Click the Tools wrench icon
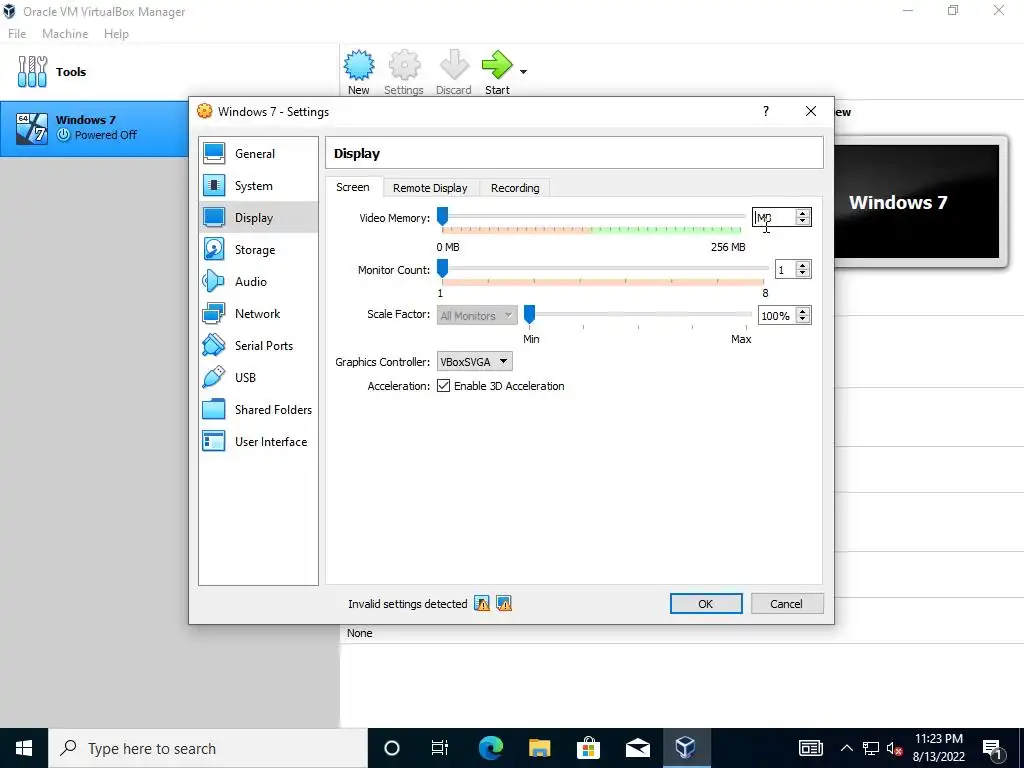 click(32, 71)
